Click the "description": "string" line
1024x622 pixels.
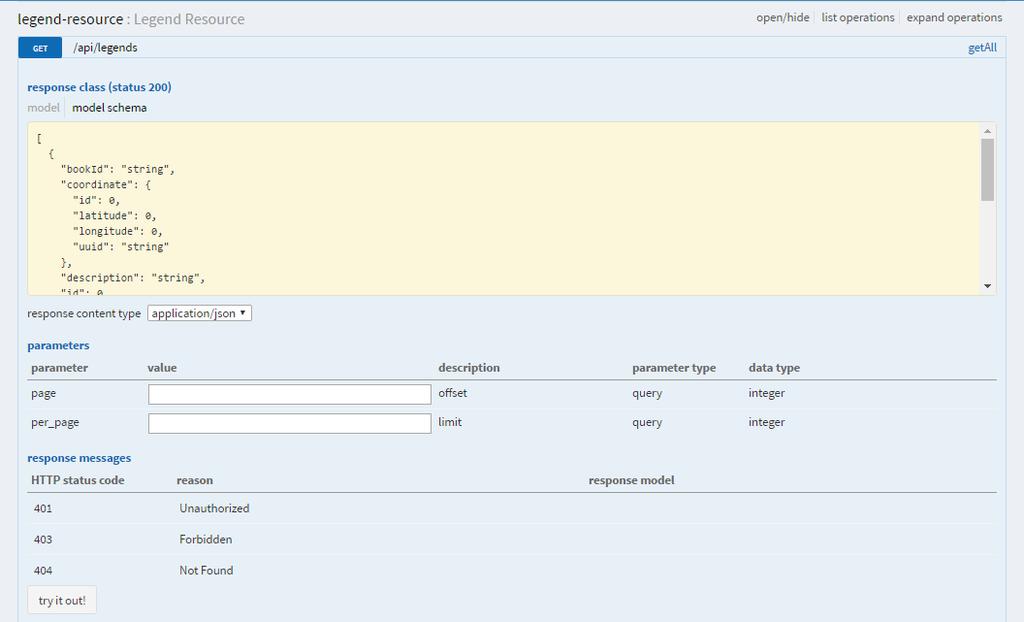pos(133,278)
